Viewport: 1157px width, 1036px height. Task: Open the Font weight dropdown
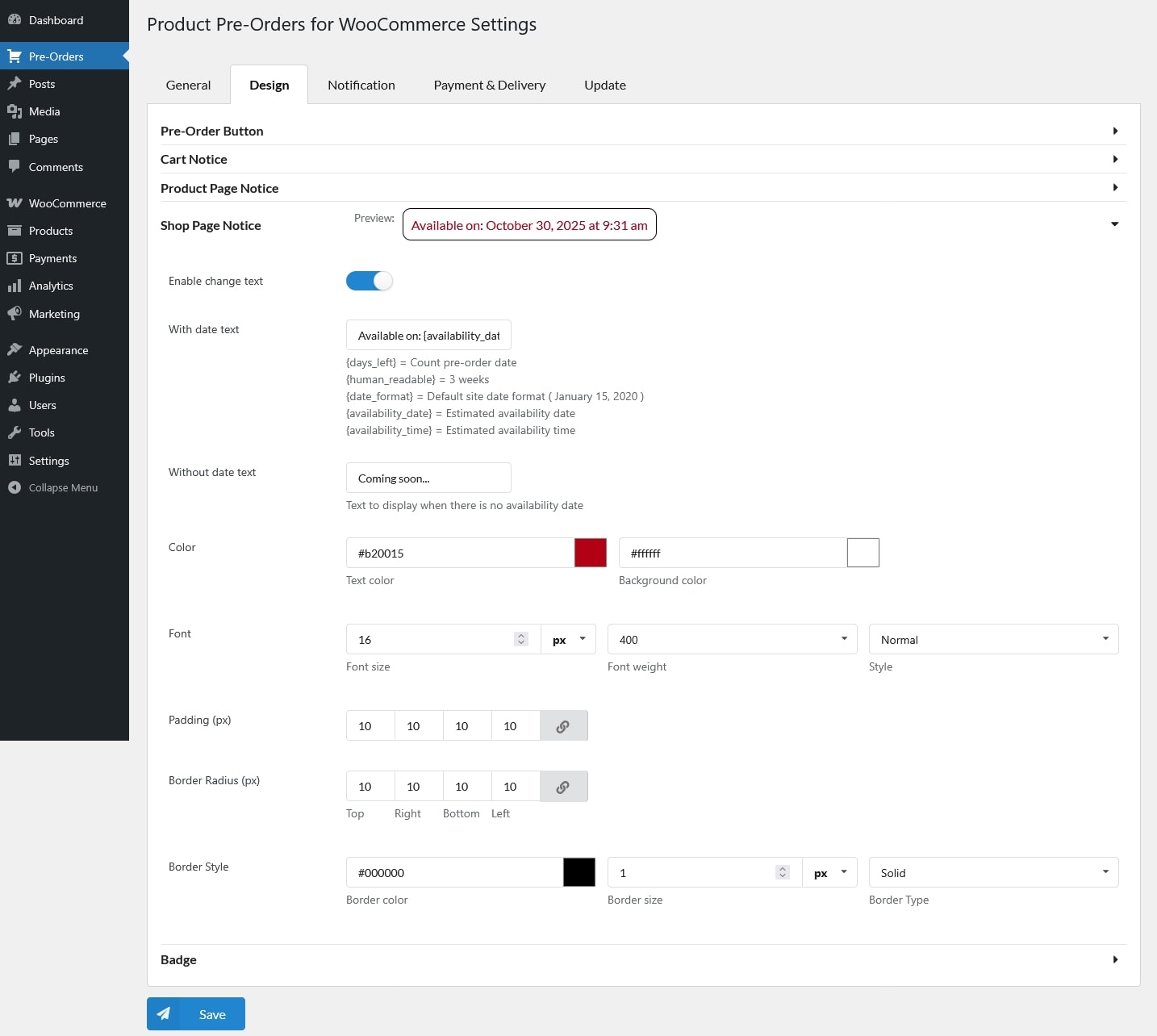pyautogui.click(x=731, y=640)
